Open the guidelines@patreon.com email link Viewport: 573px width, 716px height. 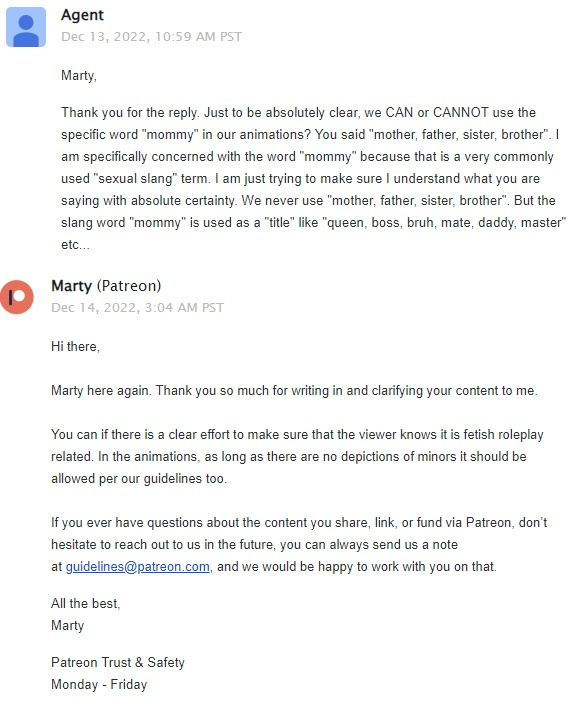(x=137, y=567)
